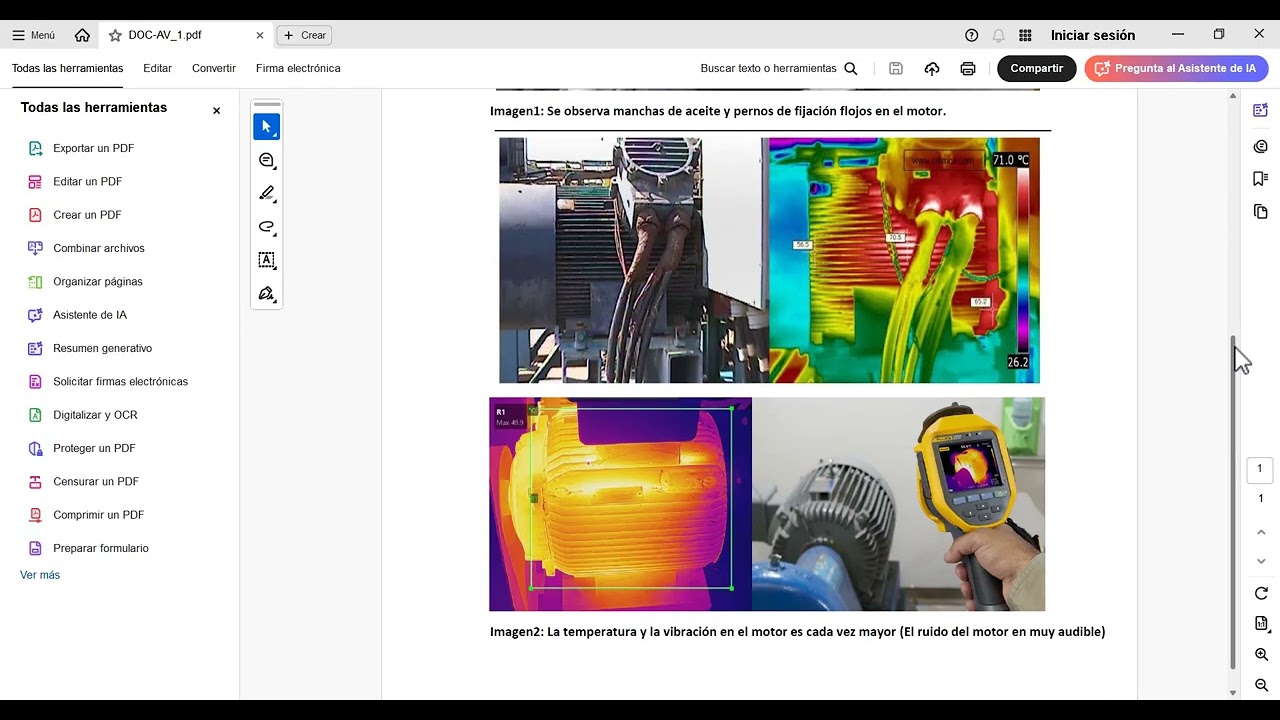Open the comments icon in the right rail
The height and width of the screenshot is (720, 1280).
tap(1260, 147)
